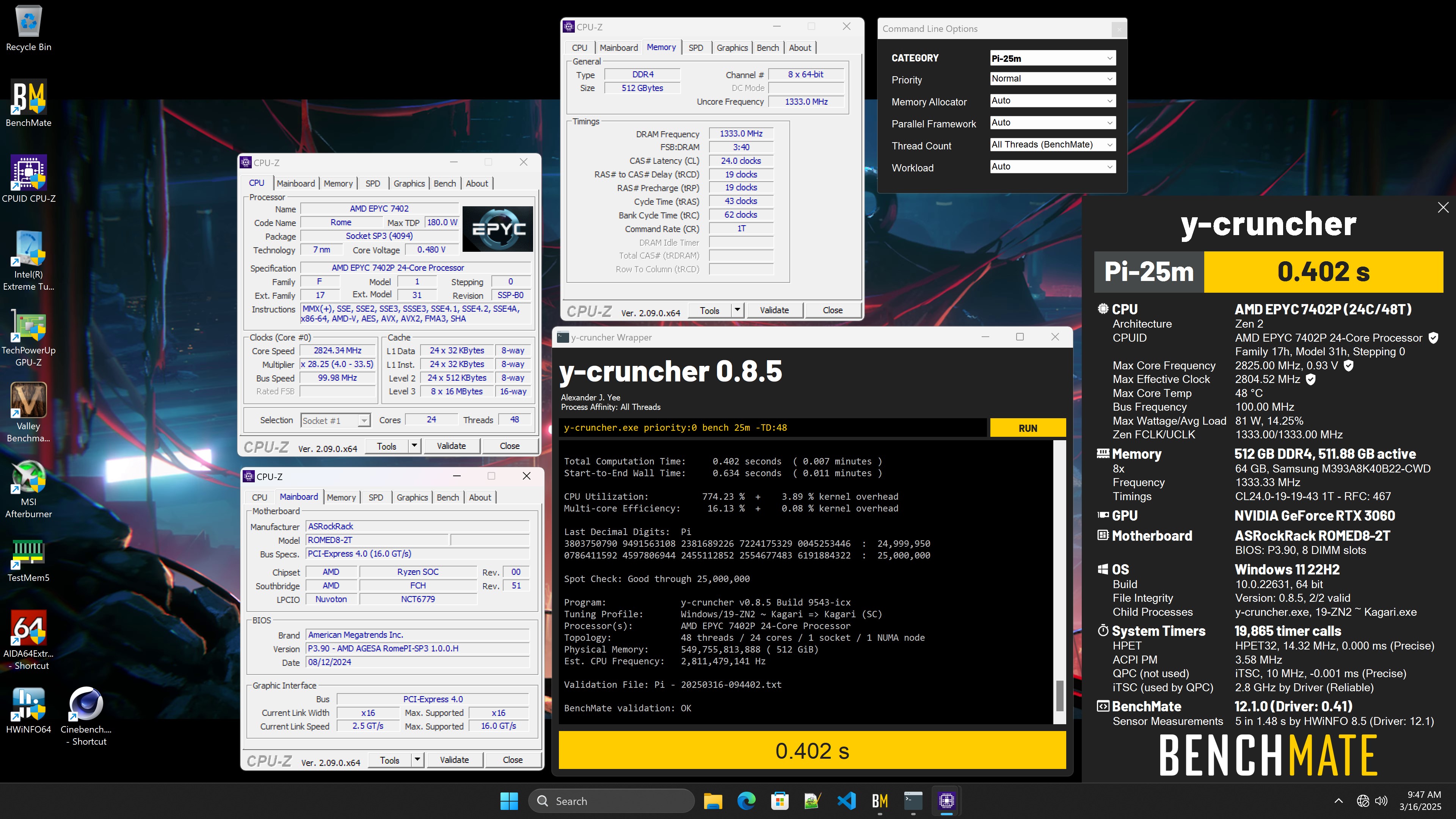Open AIDA64 Extreme shortcut icon
This screenshot has width=1456, height=819.
click(28, 640)
